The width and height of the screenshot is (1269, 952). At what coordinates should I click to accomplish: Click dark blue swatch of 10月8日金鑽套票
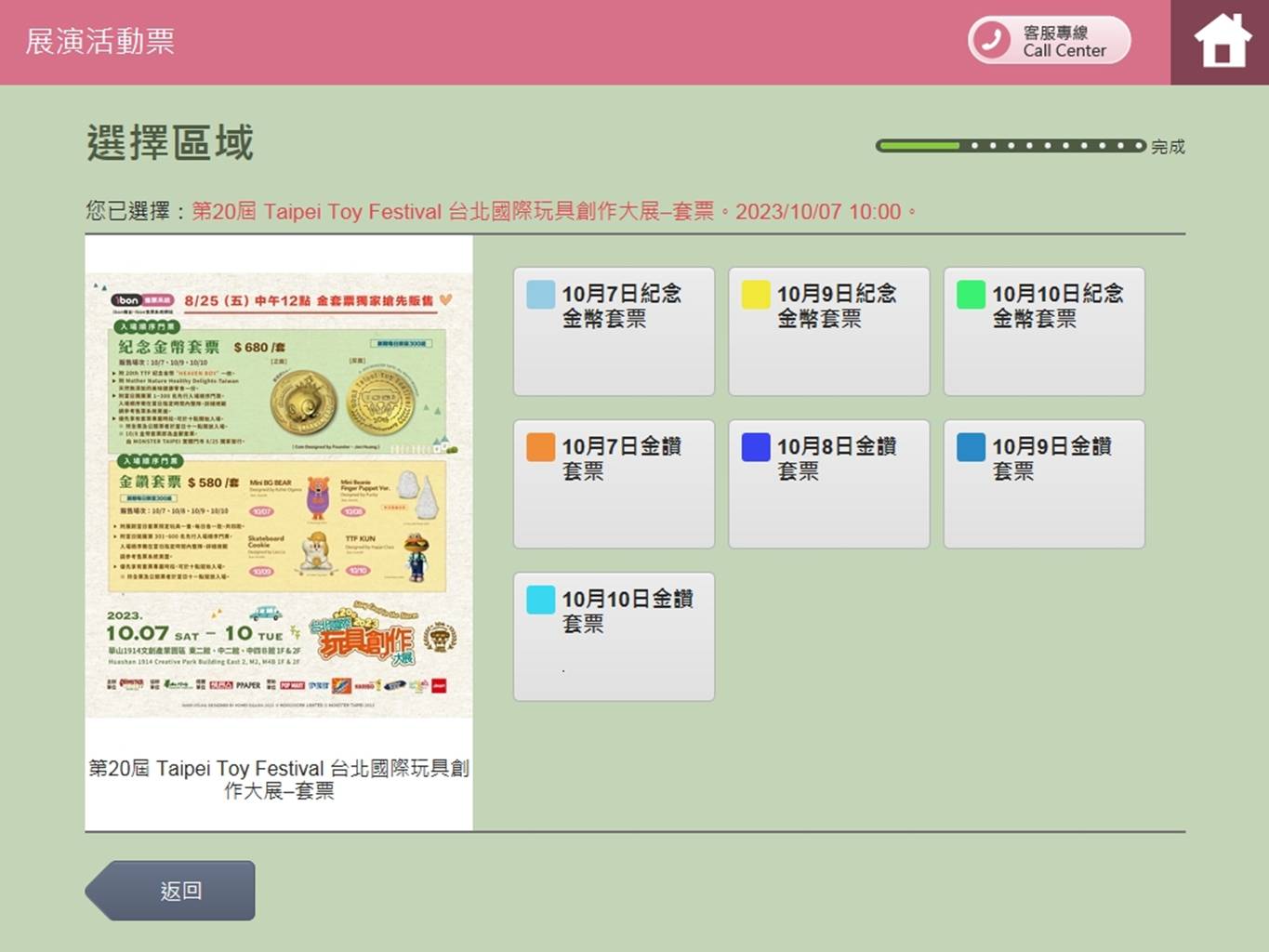756,447
